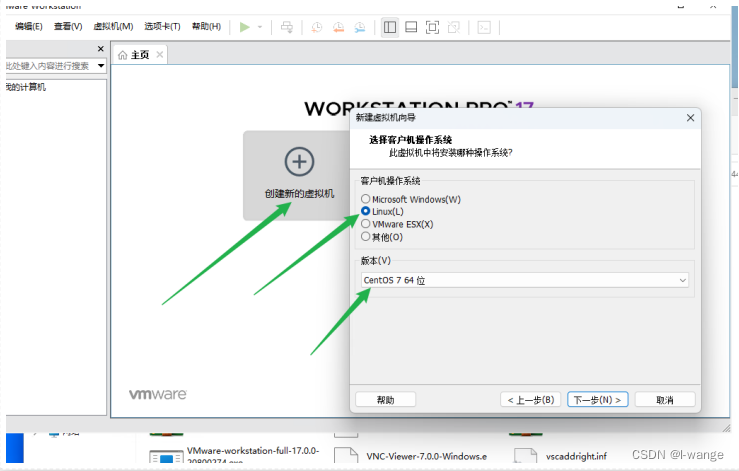739x471 pixels.
Task: Open the library search dropdown arrow
Action: [101, 66]
